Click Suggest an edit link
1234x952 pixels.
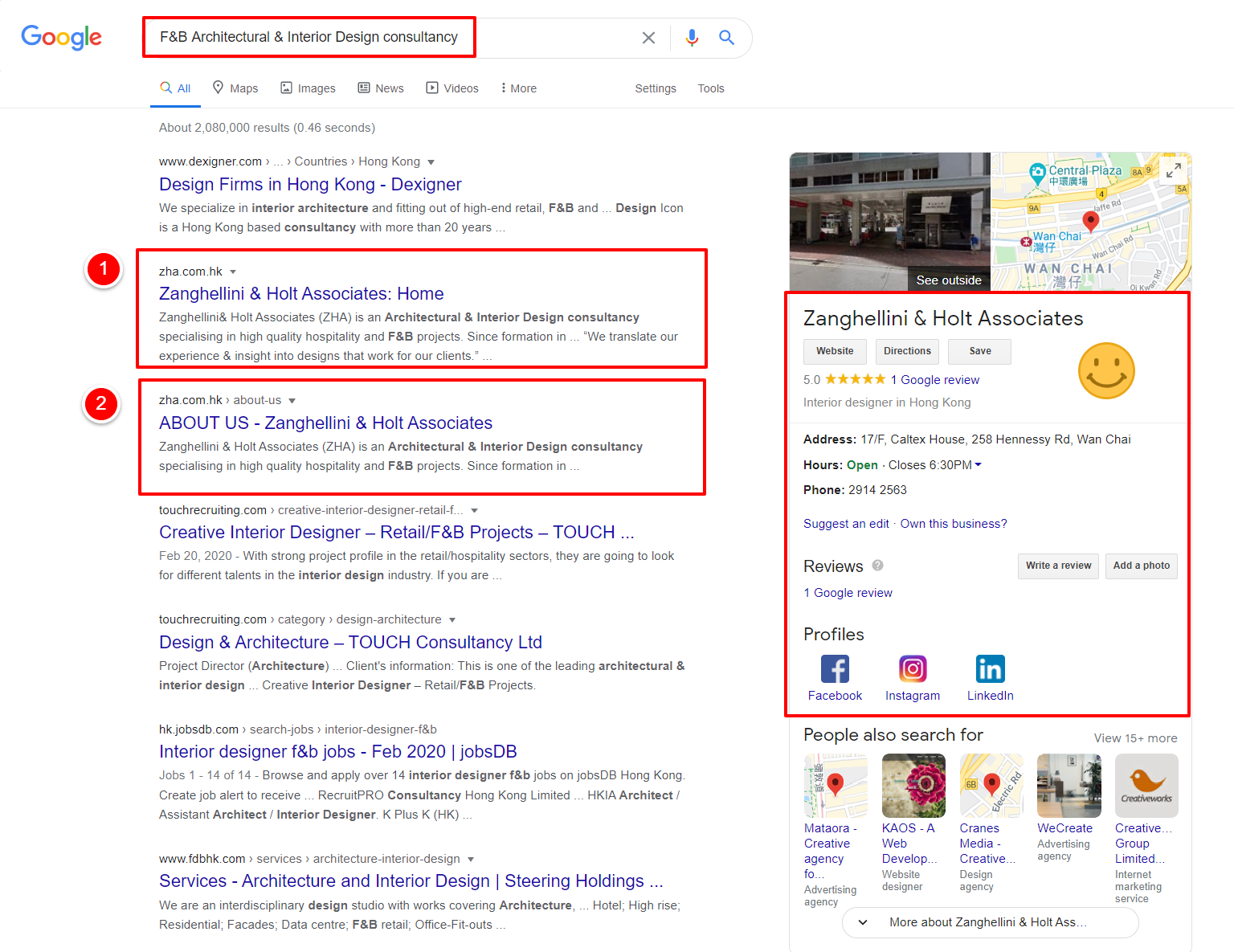[x=846, y=524]
